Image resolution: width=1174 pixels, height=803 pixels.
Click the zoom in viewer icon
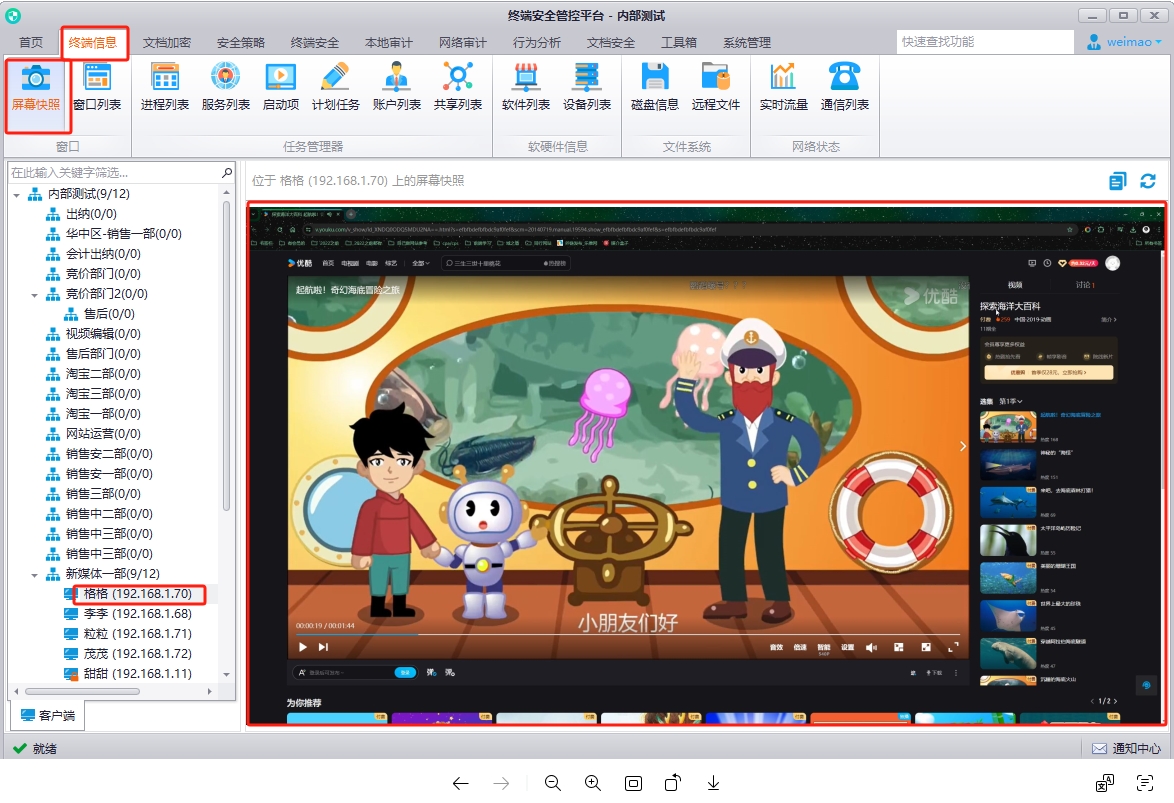[x=593, y=783]
